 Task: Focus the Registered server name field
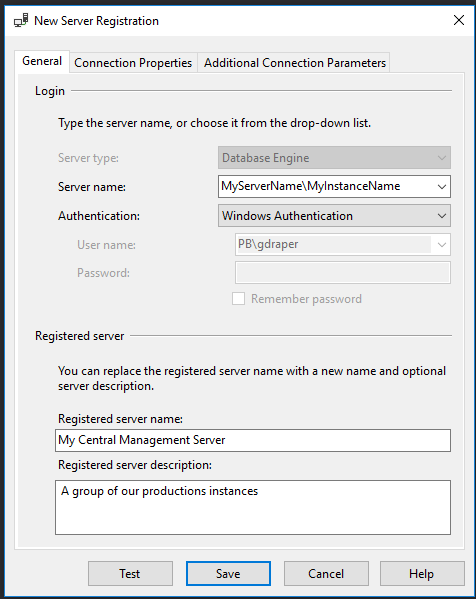tap(253, 440)
